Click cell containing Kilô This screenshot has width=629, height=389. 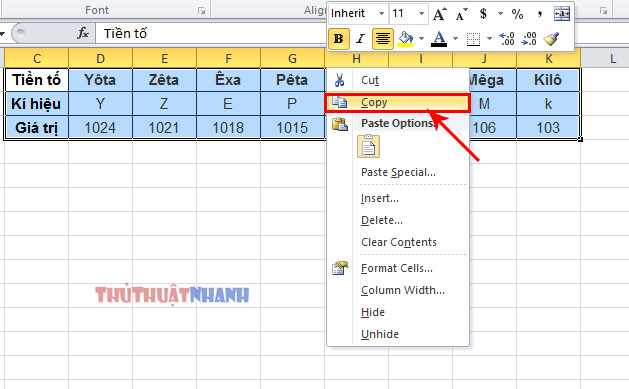click(548, 80)
